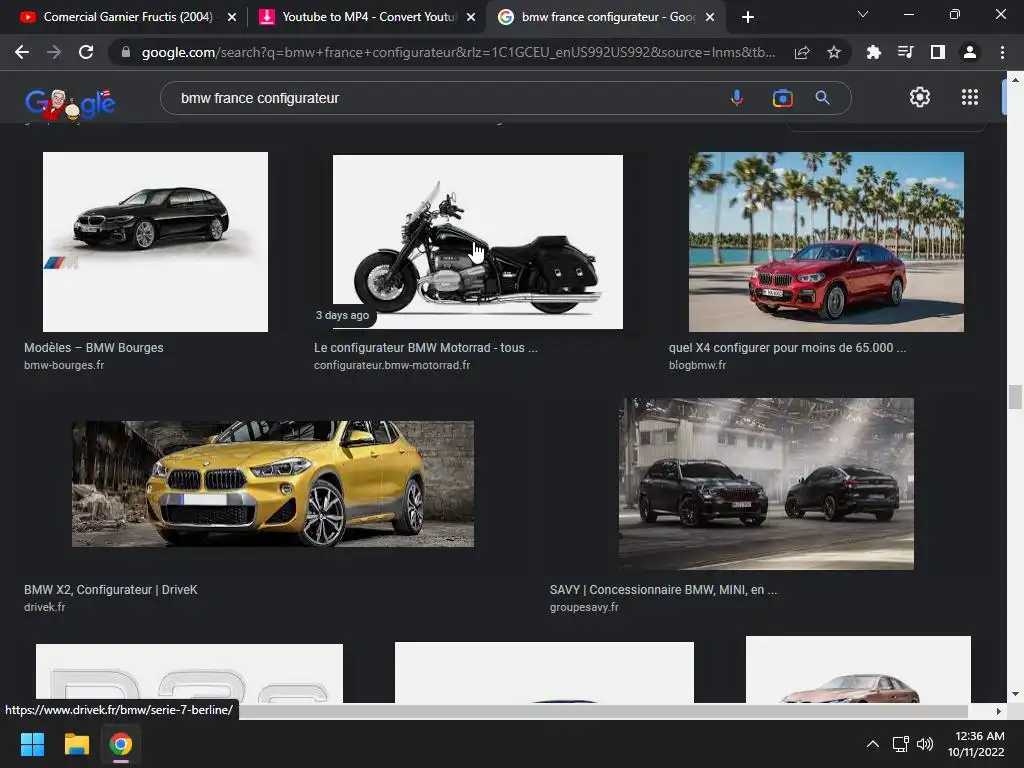Open the media controls icon
Screen dimensions: 1024x768
click(x=905, y=52)
